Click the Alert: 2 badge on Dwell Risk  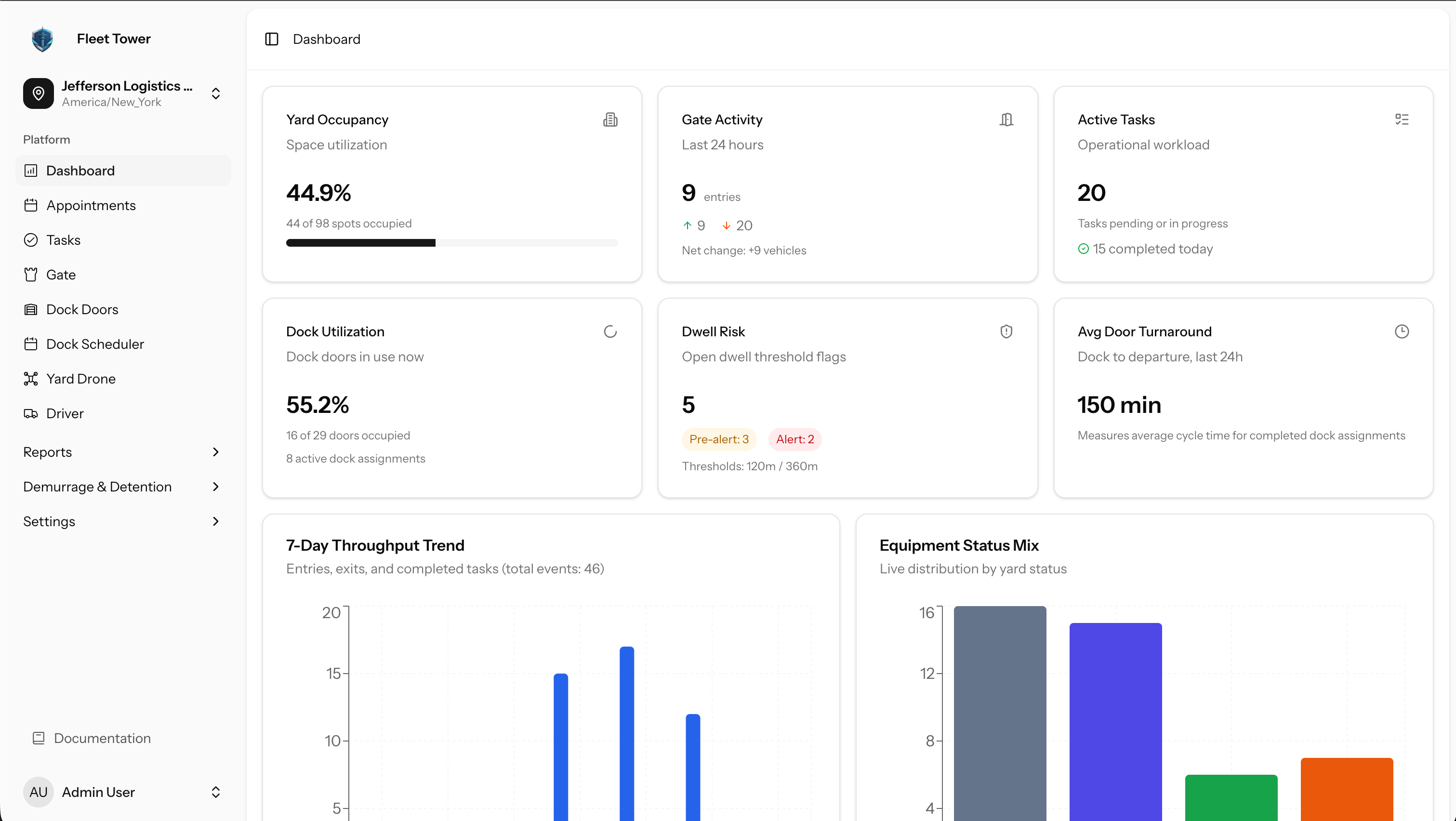[794, 439]
